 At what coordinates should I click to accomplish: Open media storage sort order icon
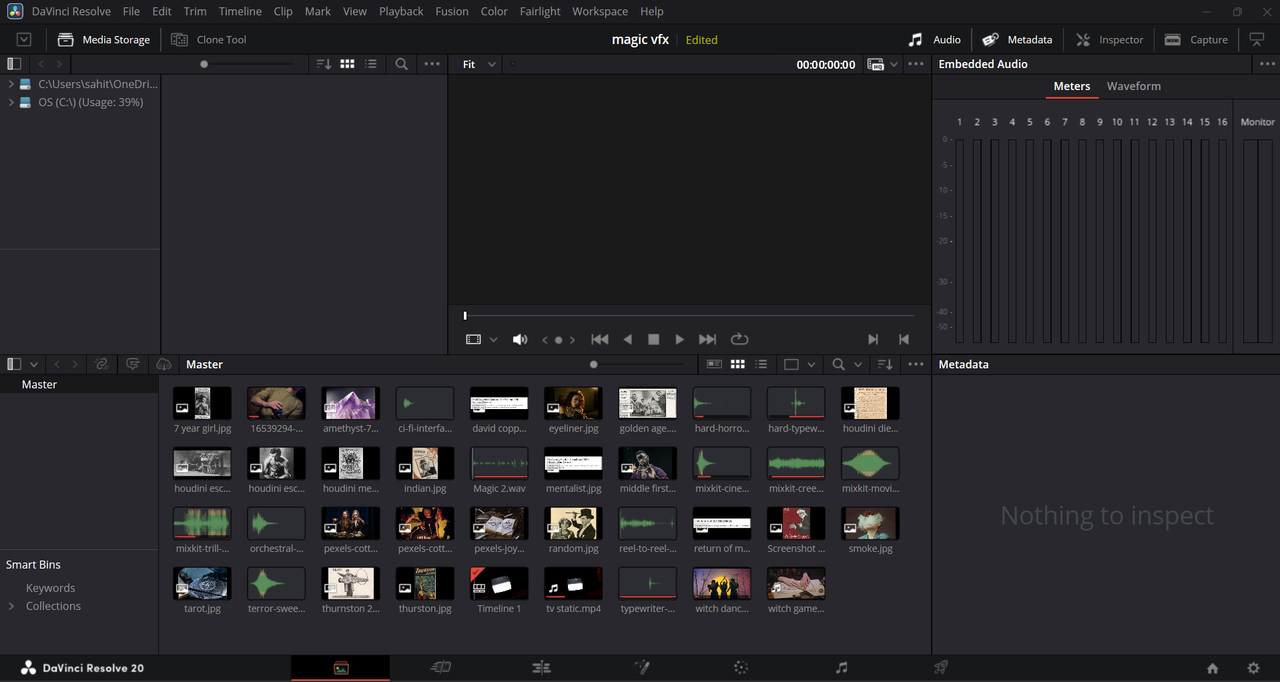323,64
